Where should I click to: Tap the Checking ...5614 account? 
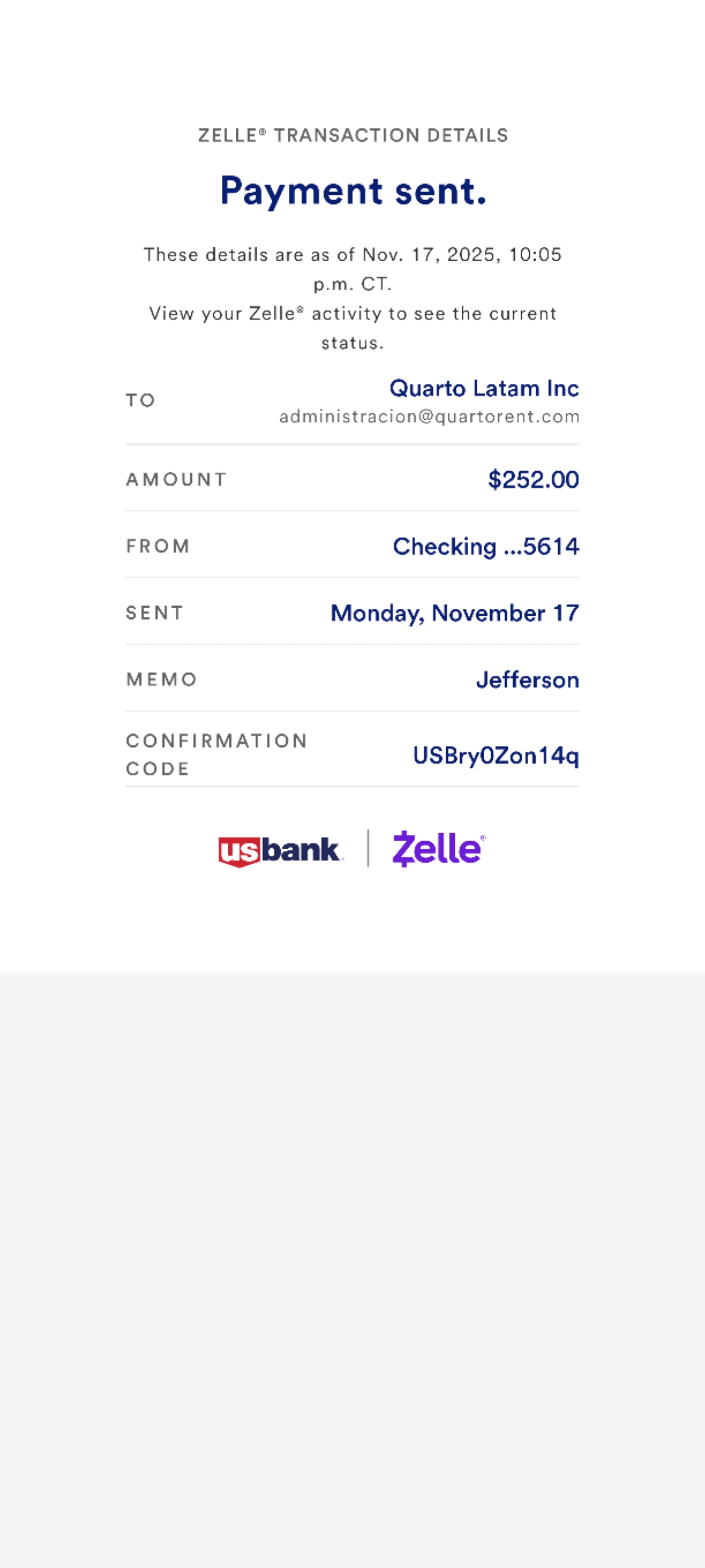click(485, 546)
